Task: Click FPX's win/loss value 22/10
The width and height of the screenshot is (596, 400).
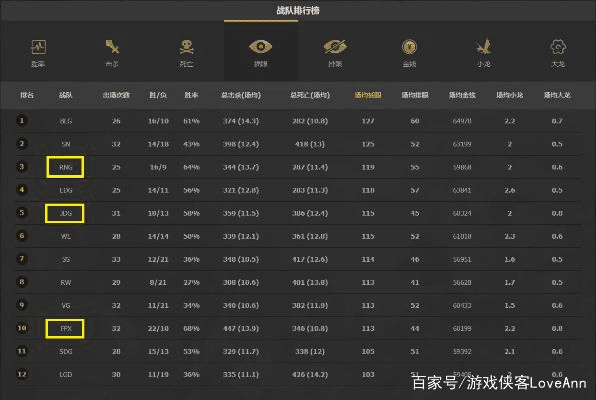Action: 158,329
